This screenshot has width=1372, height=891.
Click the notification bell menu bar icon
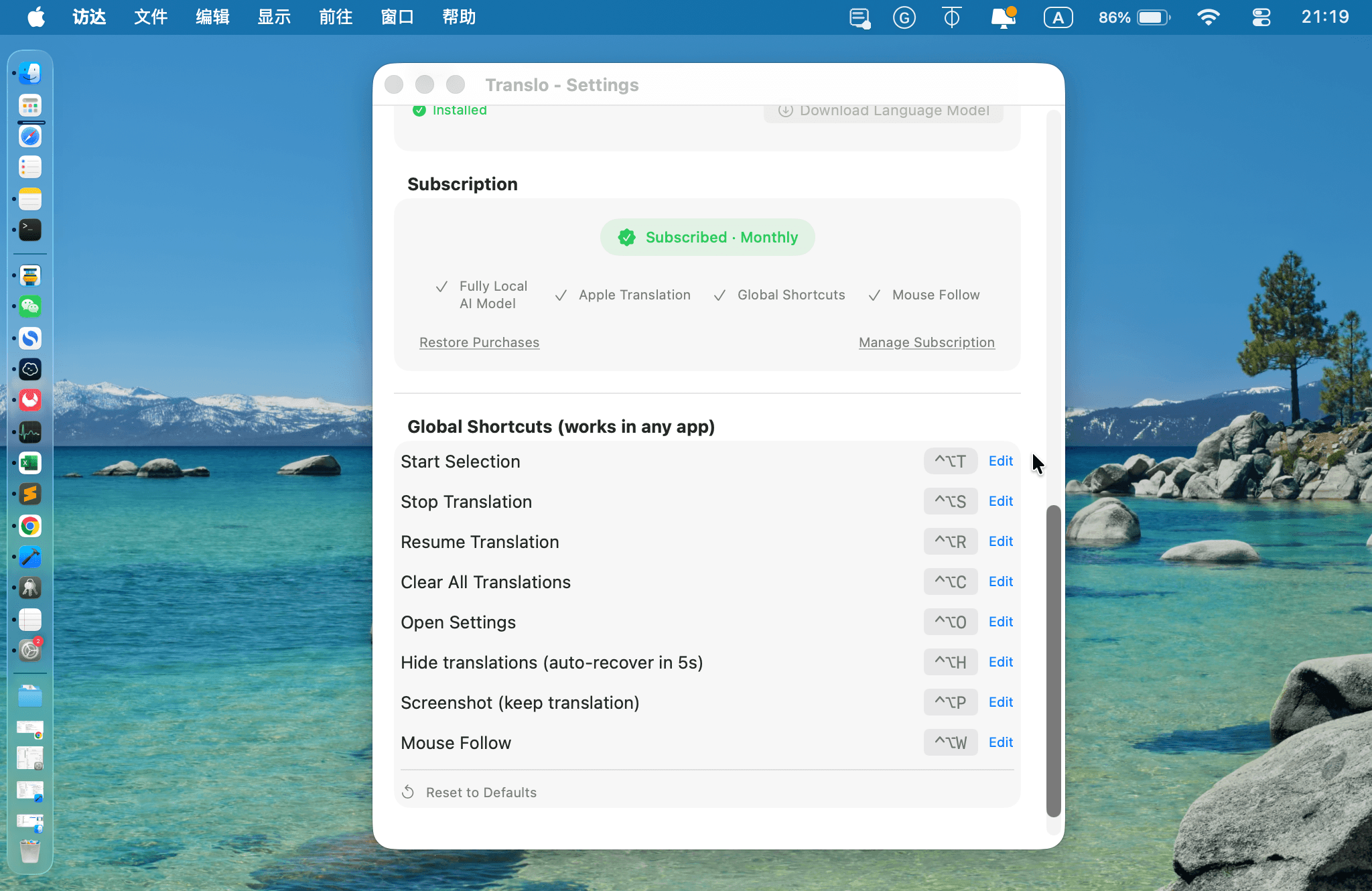tap(1004, 17)
